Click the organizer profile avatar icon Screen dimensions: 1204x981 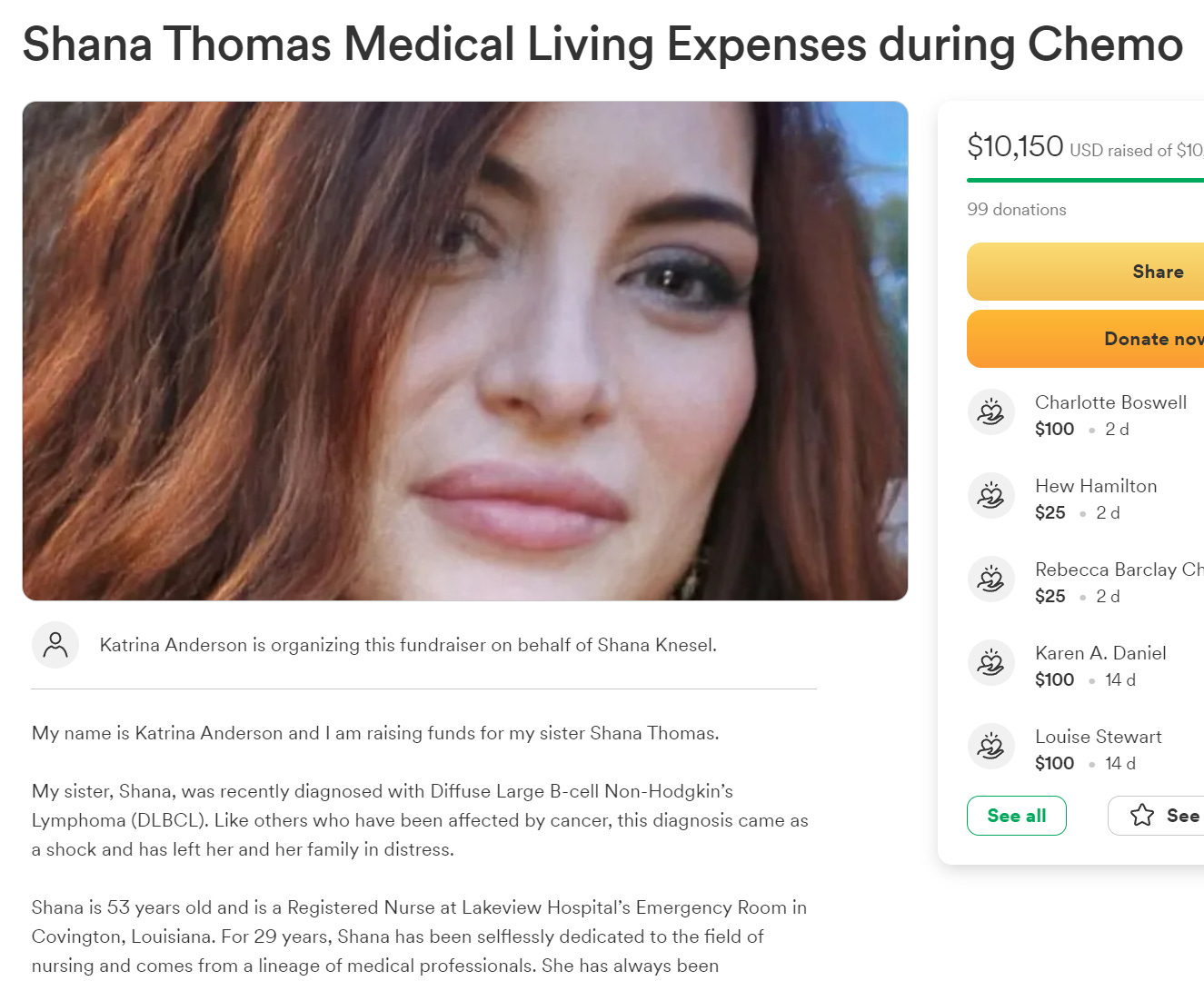[55, 645]
